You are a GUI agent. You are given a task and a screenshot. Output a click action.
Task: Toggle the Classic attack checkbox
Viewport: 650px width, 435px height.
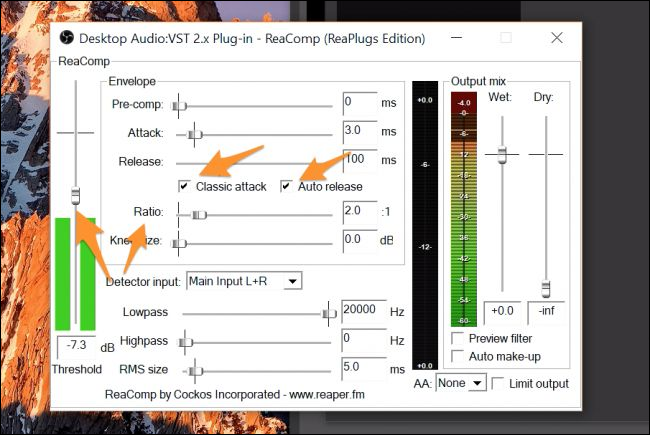(184, 186)
